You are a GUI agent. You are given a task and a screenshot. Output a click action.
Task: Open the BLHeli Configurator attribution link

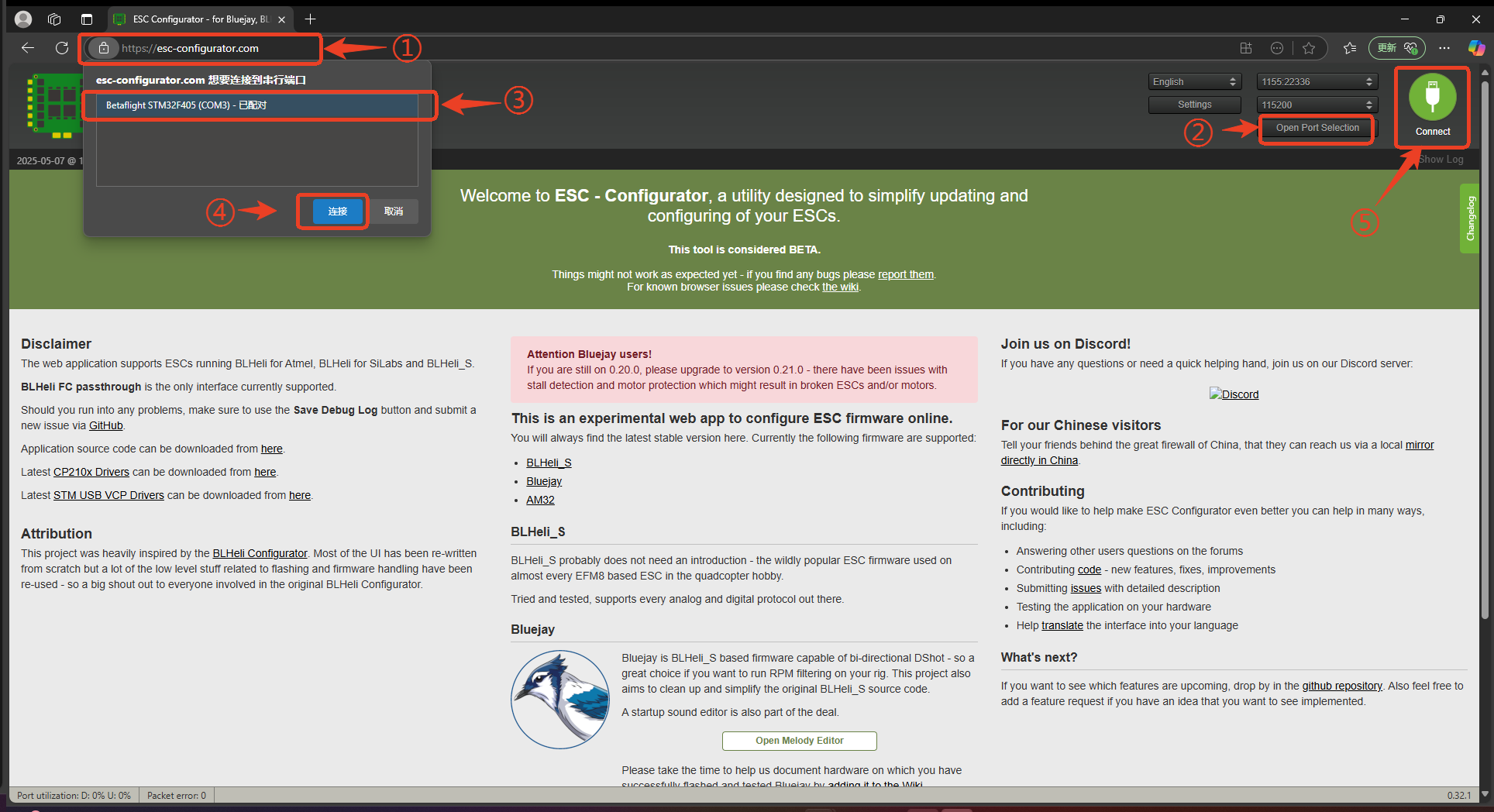click(260, 553)
